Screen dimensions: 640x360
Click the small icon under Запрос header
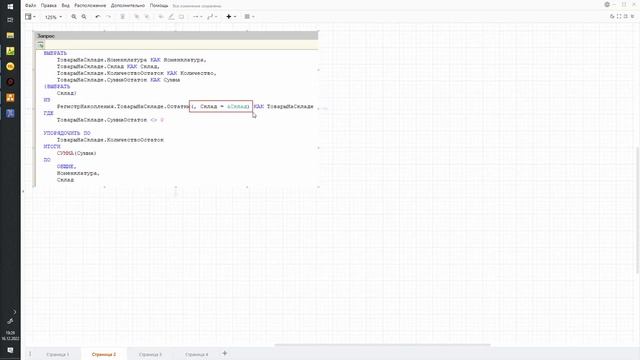[x=40, y=45]
